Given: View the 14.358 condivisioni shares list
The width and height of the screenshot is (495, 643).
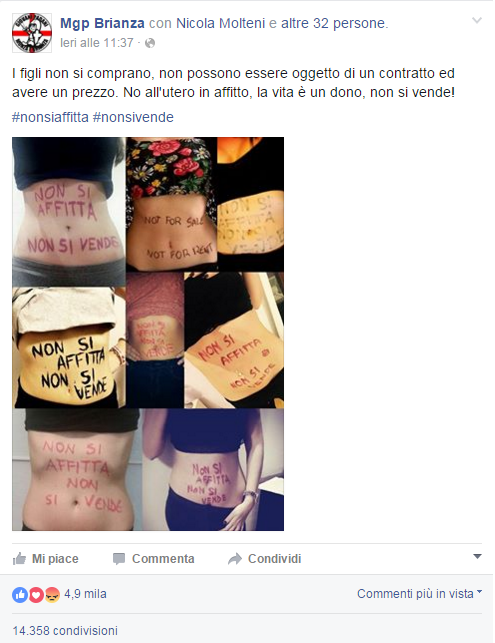Looking at the screenshot, I should [x=65, y=630].
